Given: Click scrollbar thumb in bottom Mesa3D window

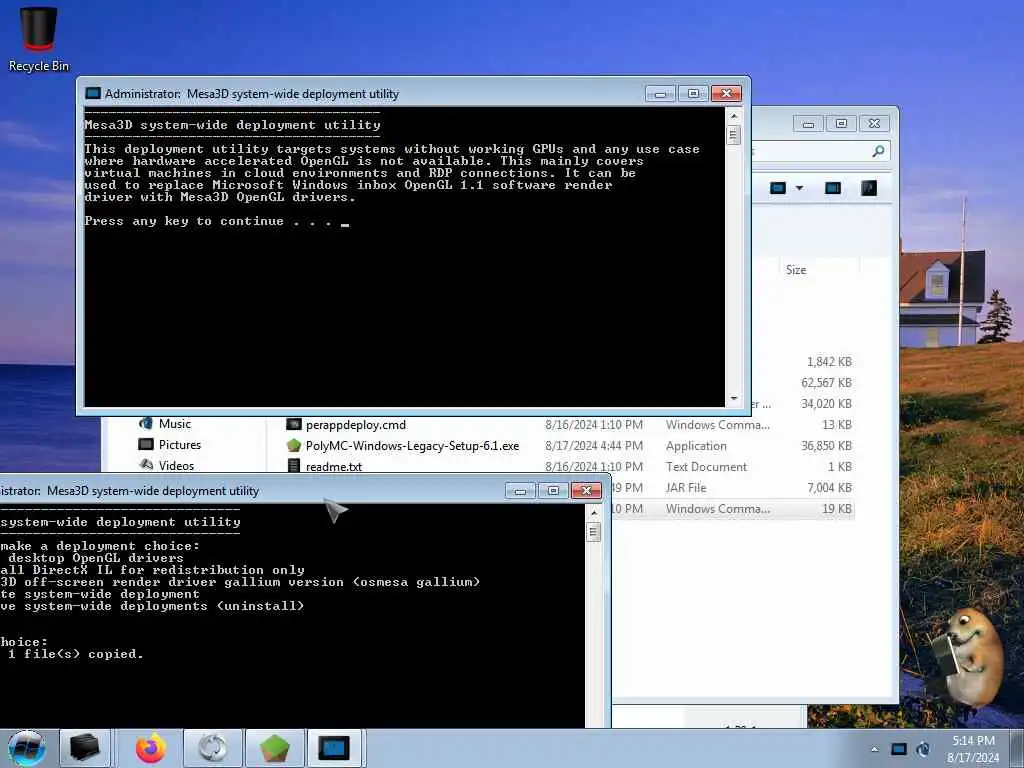Looking at the screenshot, I should [x=594, y=532].
